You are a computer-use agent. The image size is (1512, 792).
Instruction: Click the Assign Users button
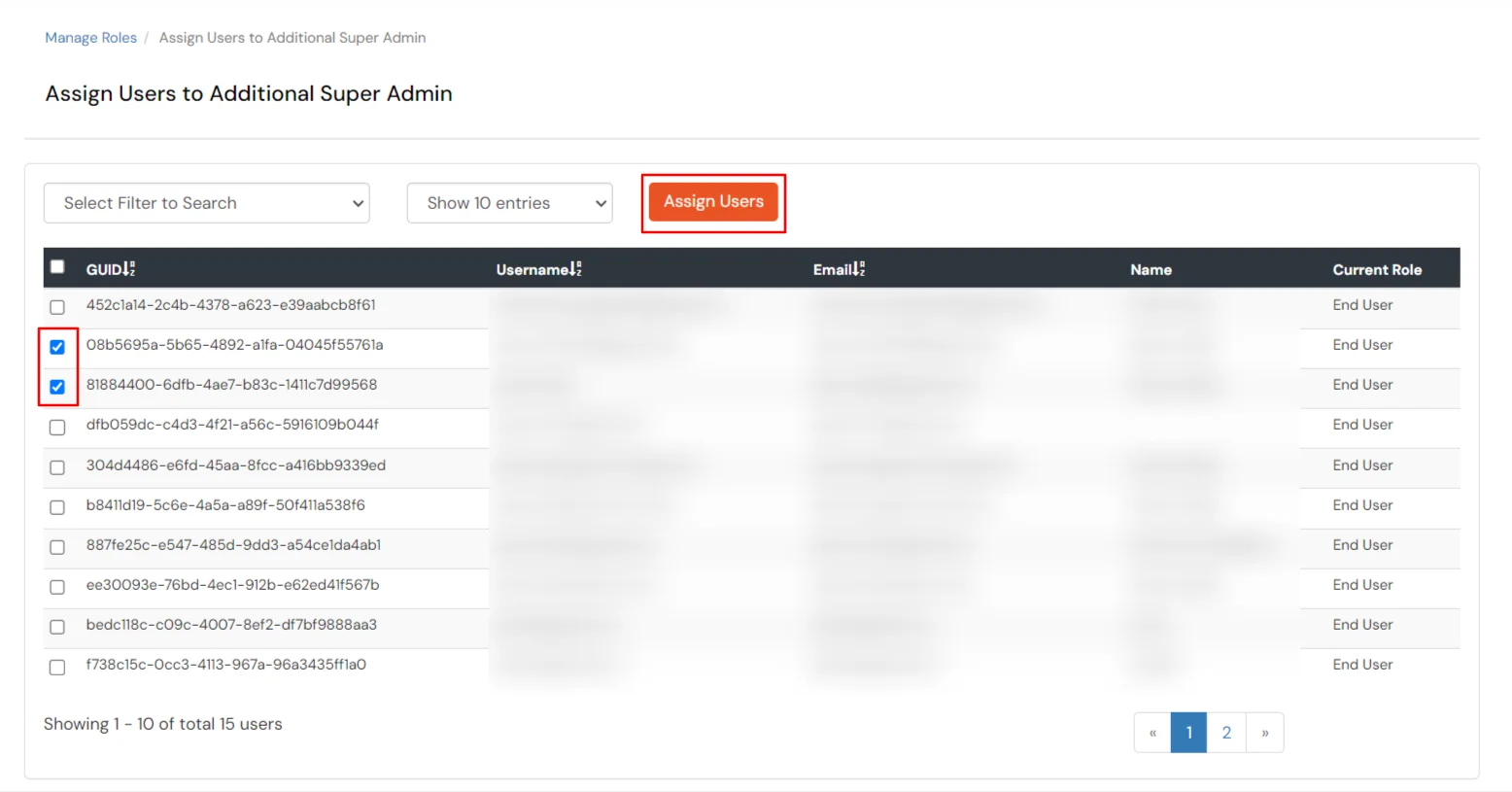(713, 201)
